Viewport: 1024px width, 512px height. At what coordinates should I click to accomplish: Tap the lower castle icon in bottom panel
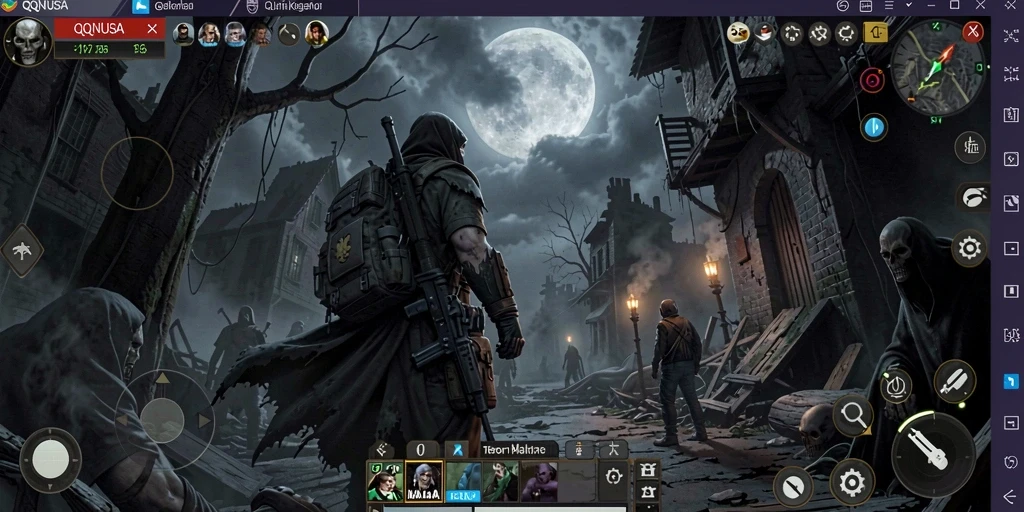click(647, 491)
